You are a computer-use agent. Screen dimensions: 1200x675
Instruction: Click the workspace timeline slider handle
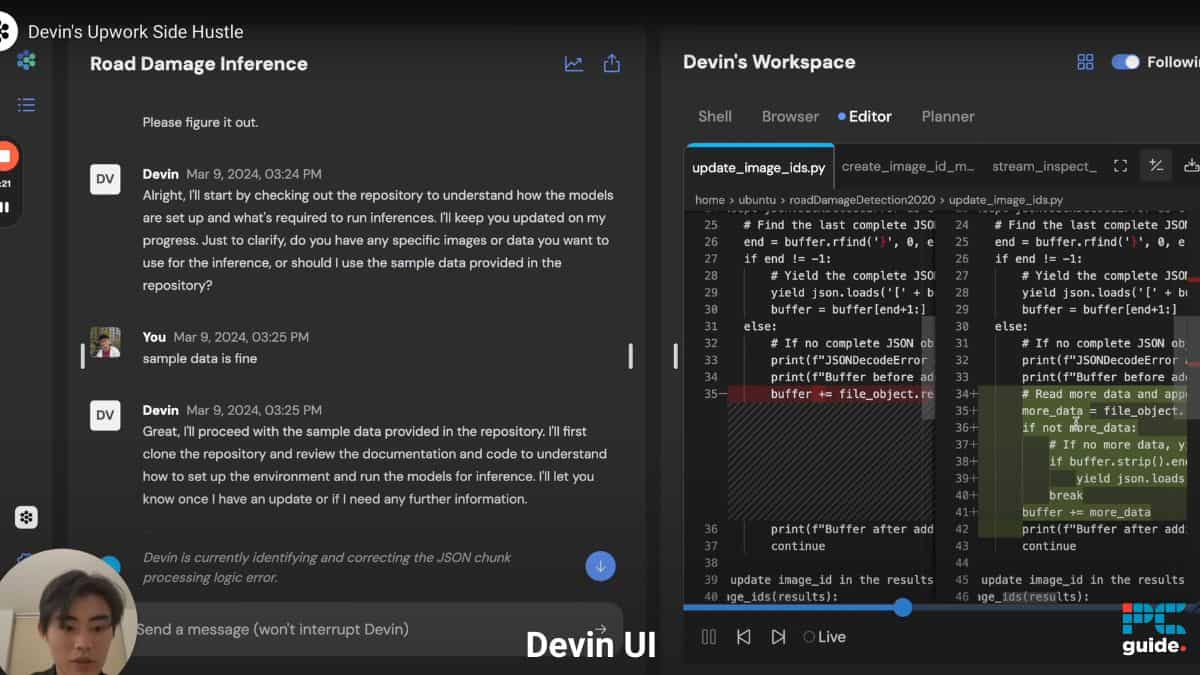click(x=902, y=607)
